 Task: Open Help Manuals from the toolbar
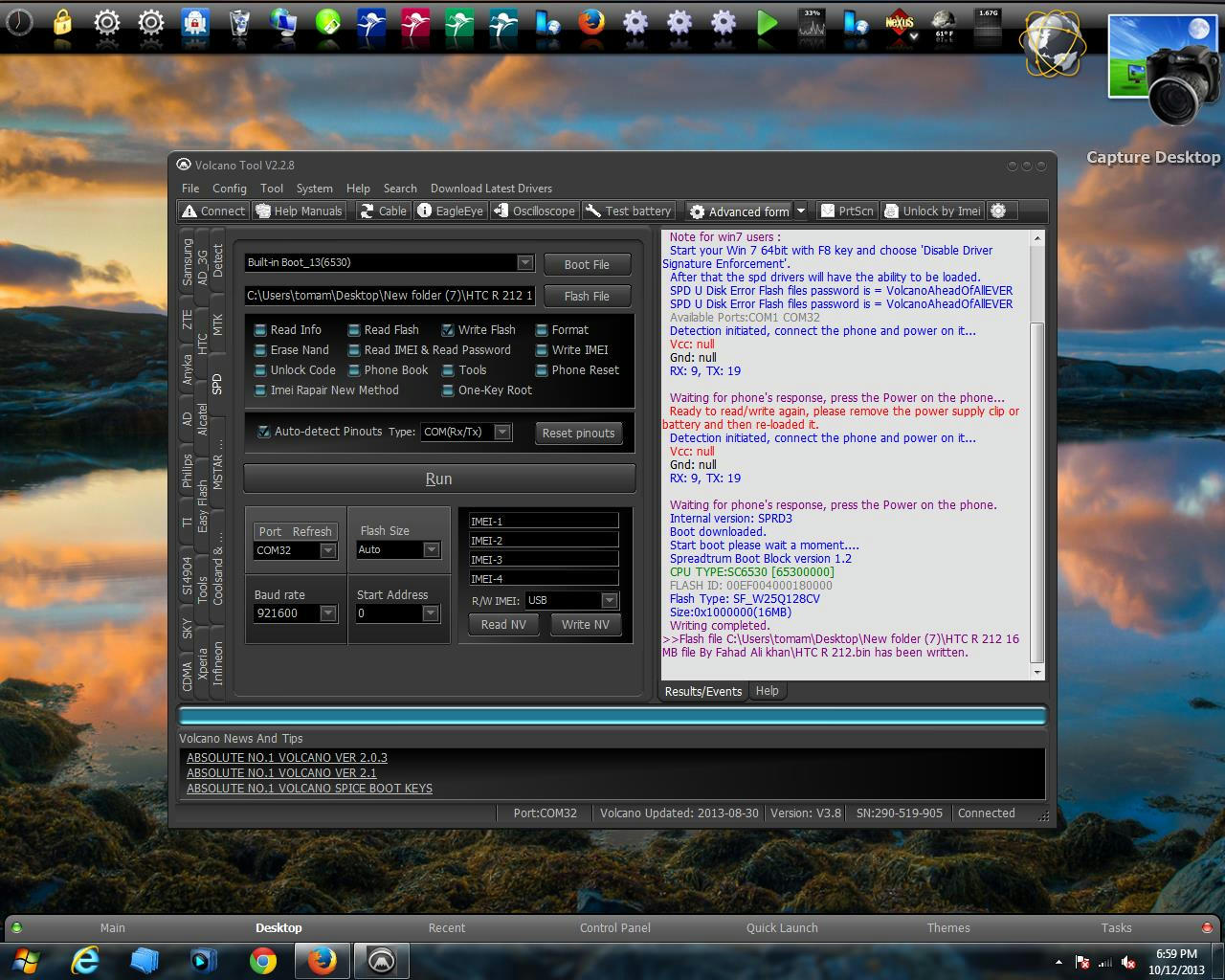click(x=299, y=212)
